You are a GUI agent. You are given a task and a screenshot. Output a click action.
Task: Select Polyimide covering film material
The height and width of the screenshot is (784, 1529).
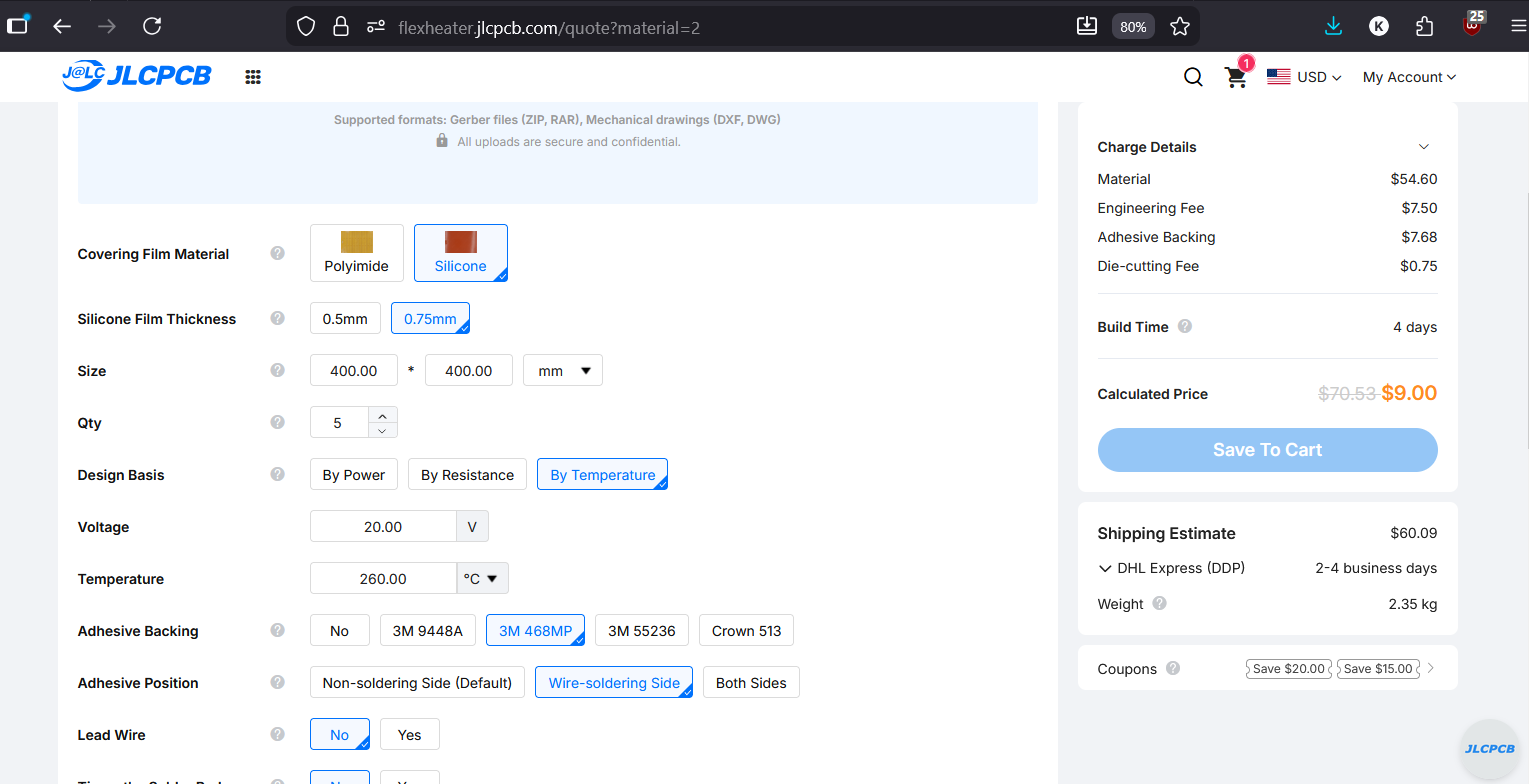coord(357,253)
